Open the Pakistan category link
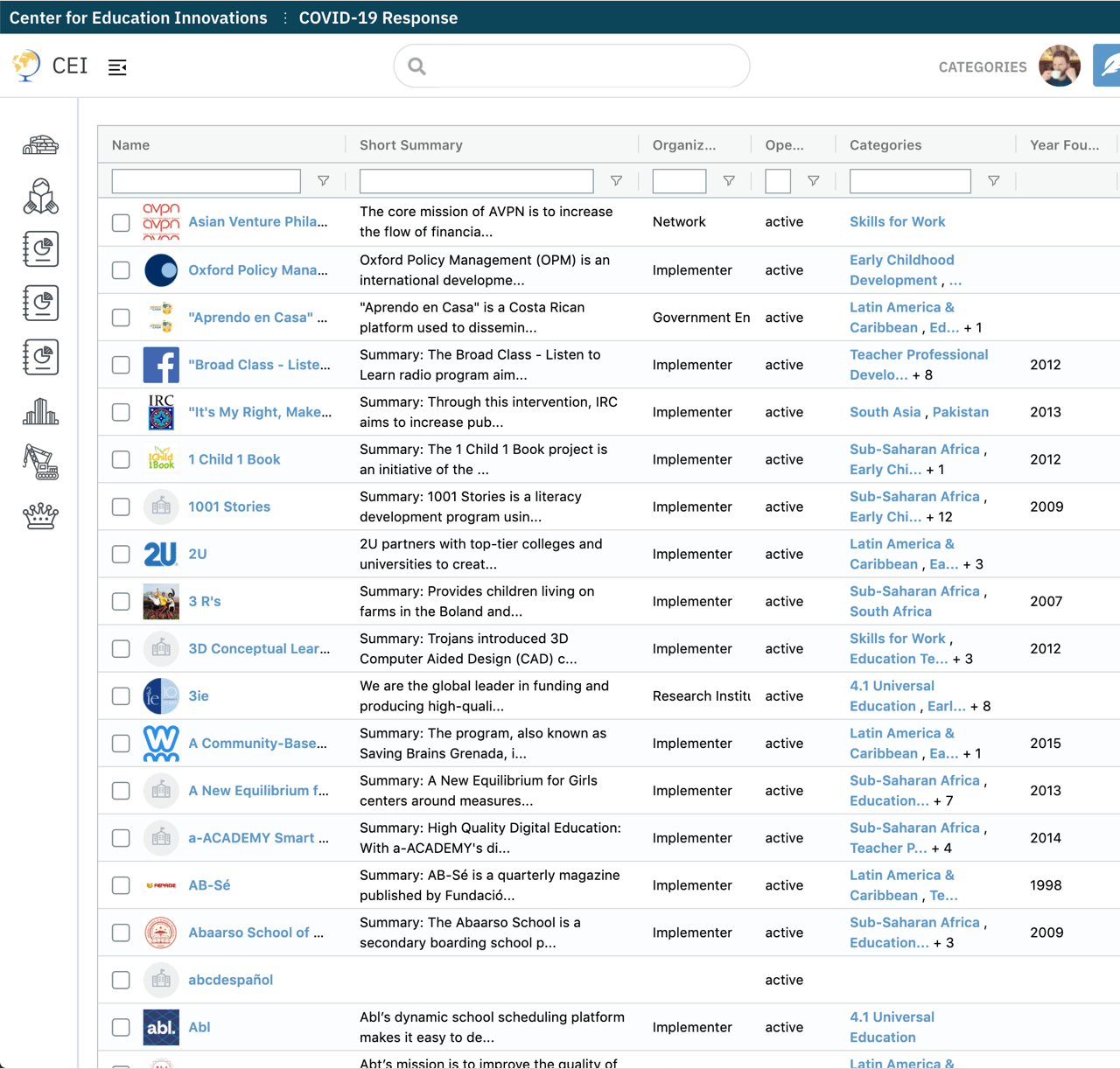 [x=961, y=412]
